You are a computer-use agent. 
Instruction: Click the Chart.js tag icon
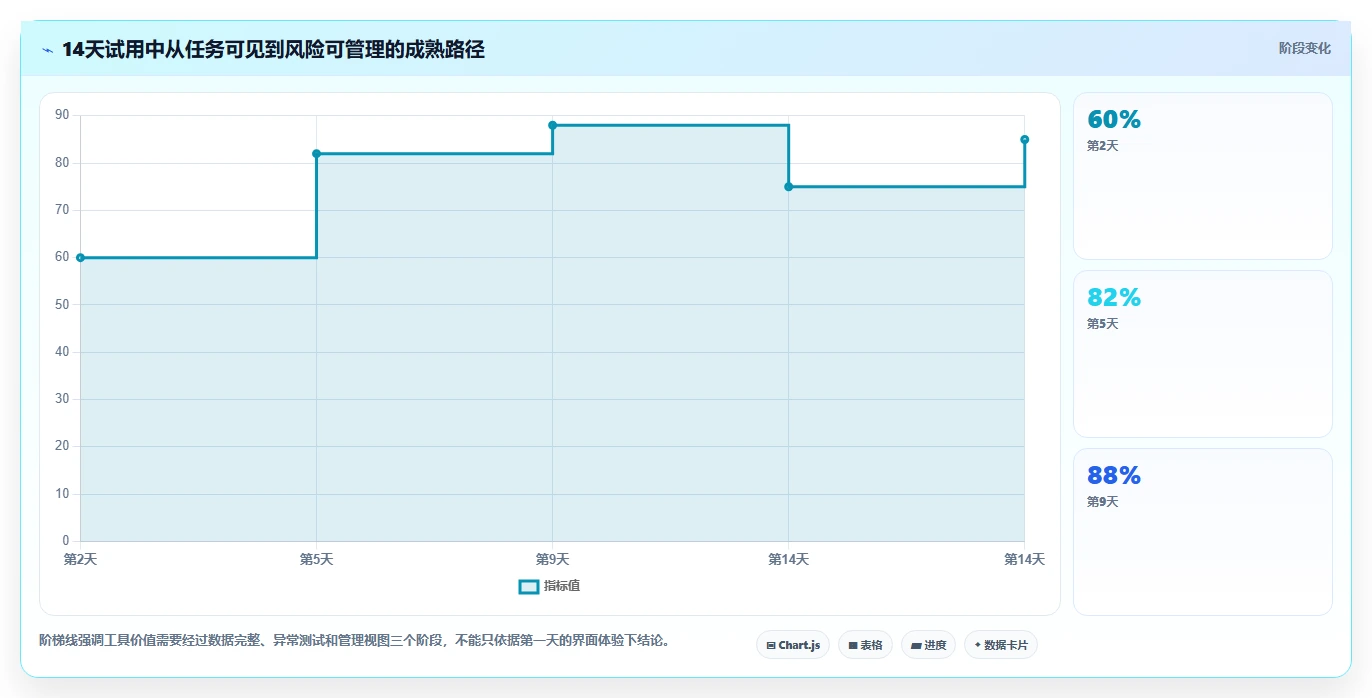[771, 646]
